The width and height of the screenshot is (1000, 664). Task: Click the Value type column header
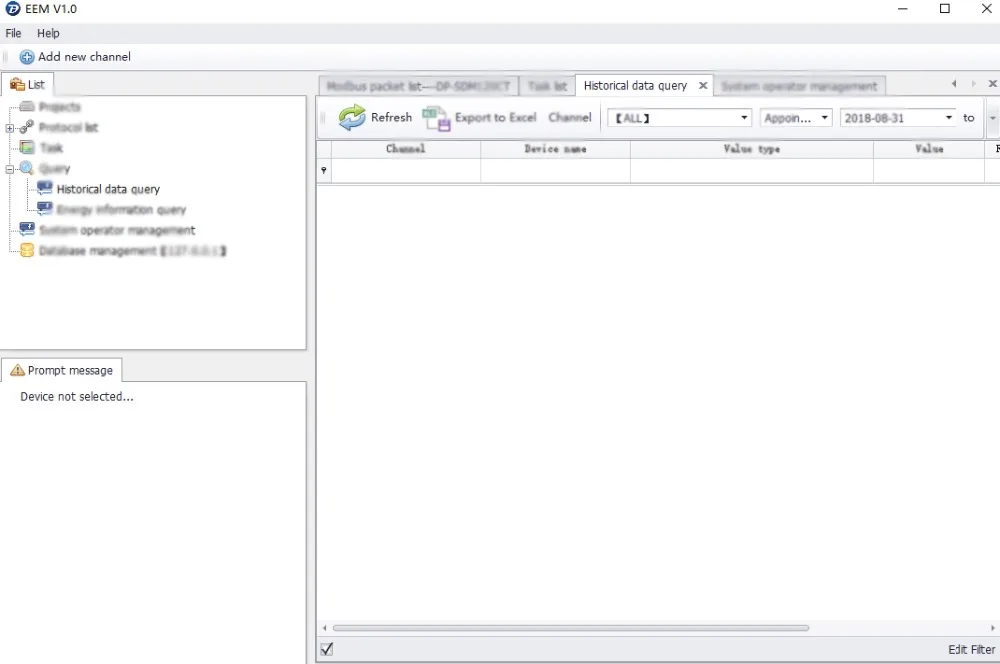click(752, 149)
